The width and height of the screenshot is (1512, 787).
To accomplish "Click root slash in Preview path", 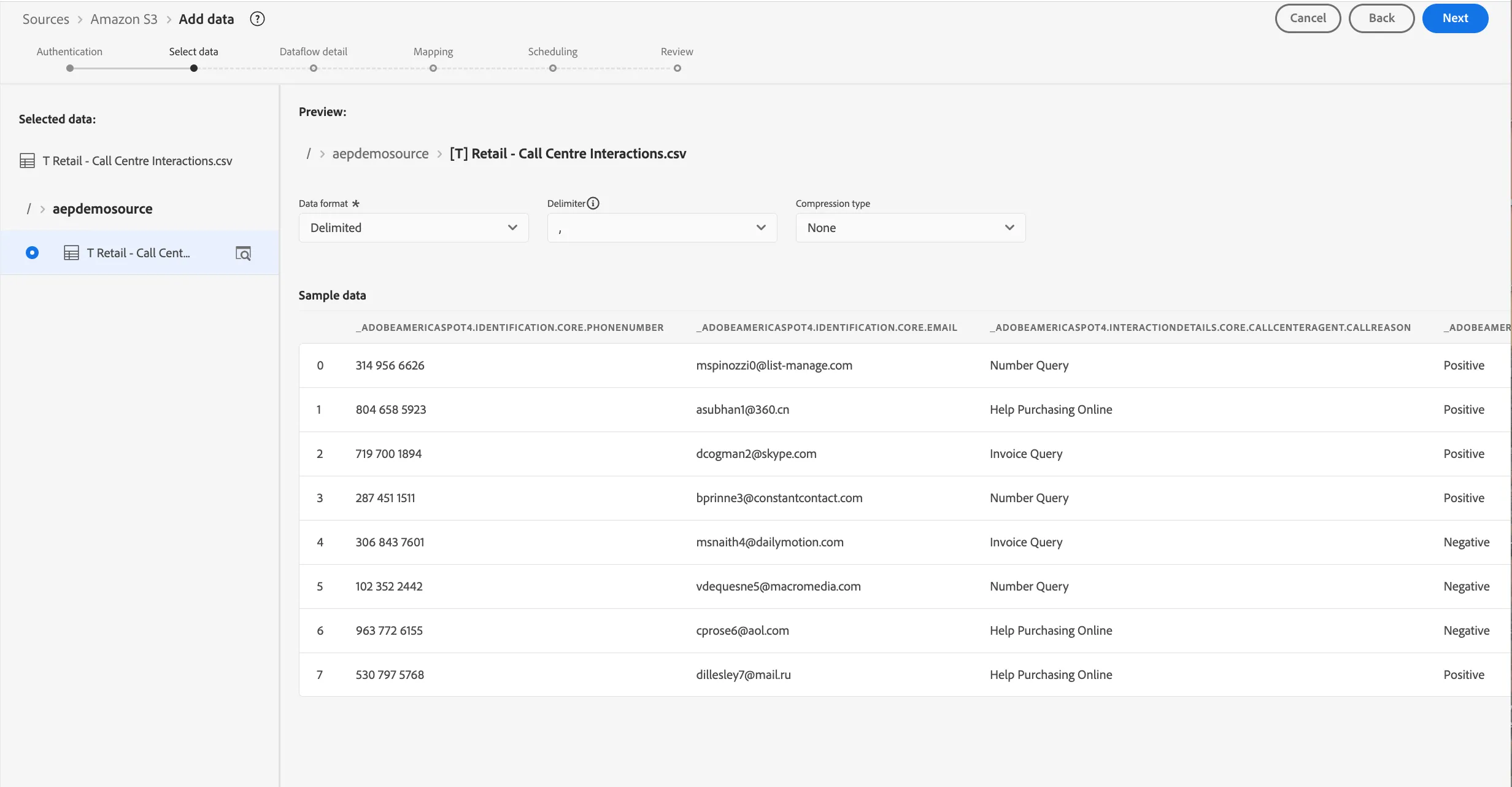I will point(309,153).
